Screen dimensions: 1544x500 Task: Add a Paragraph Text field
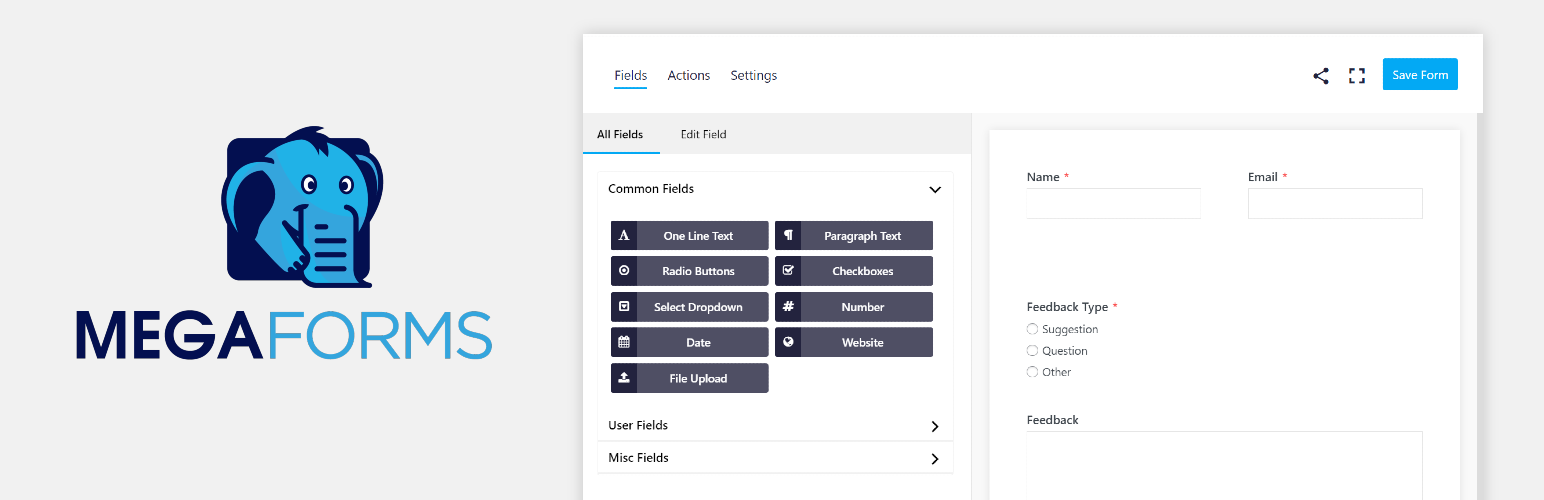click(x=854, y=236)
